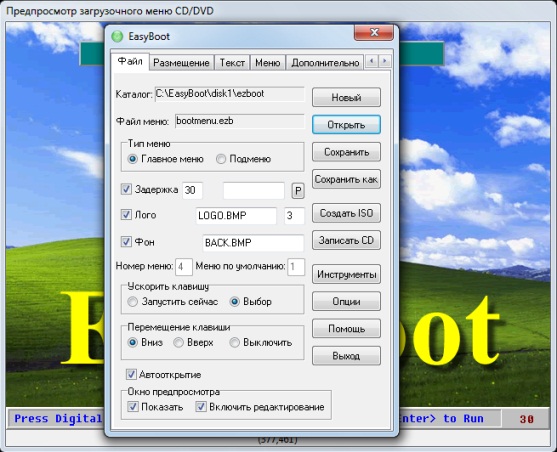Click the BACK.BMP background file field

pyautogui.click(x=253, y=243)
